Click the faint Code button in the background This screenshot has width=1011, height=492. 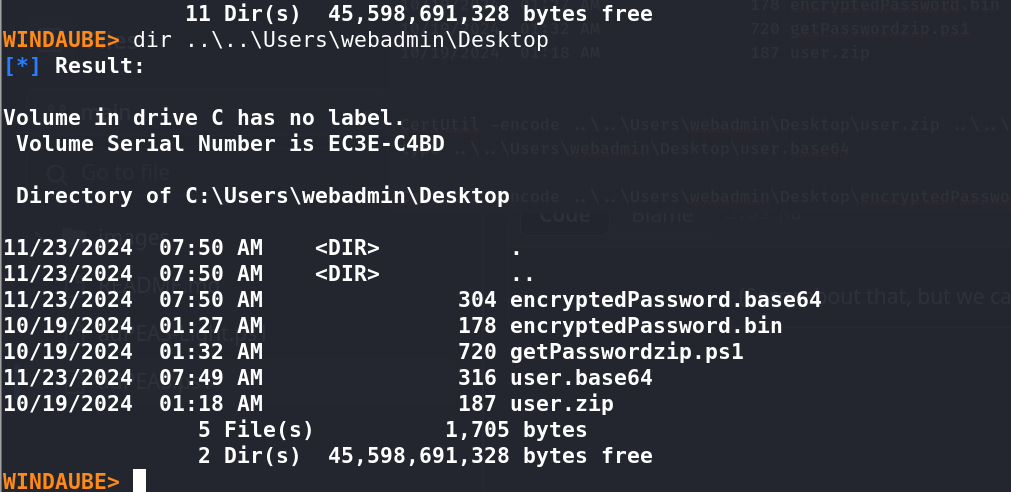pos(565,215)
